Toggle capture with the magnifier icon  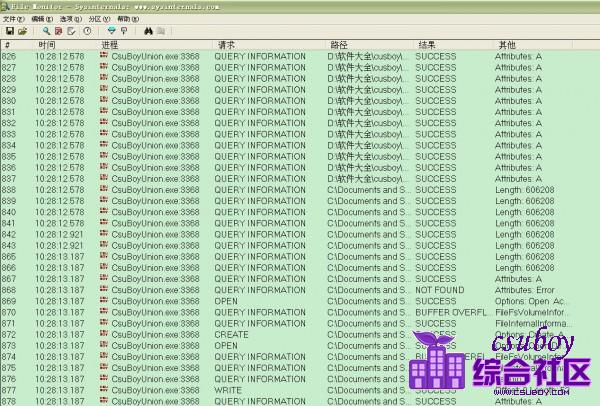(x=46, y=31)
